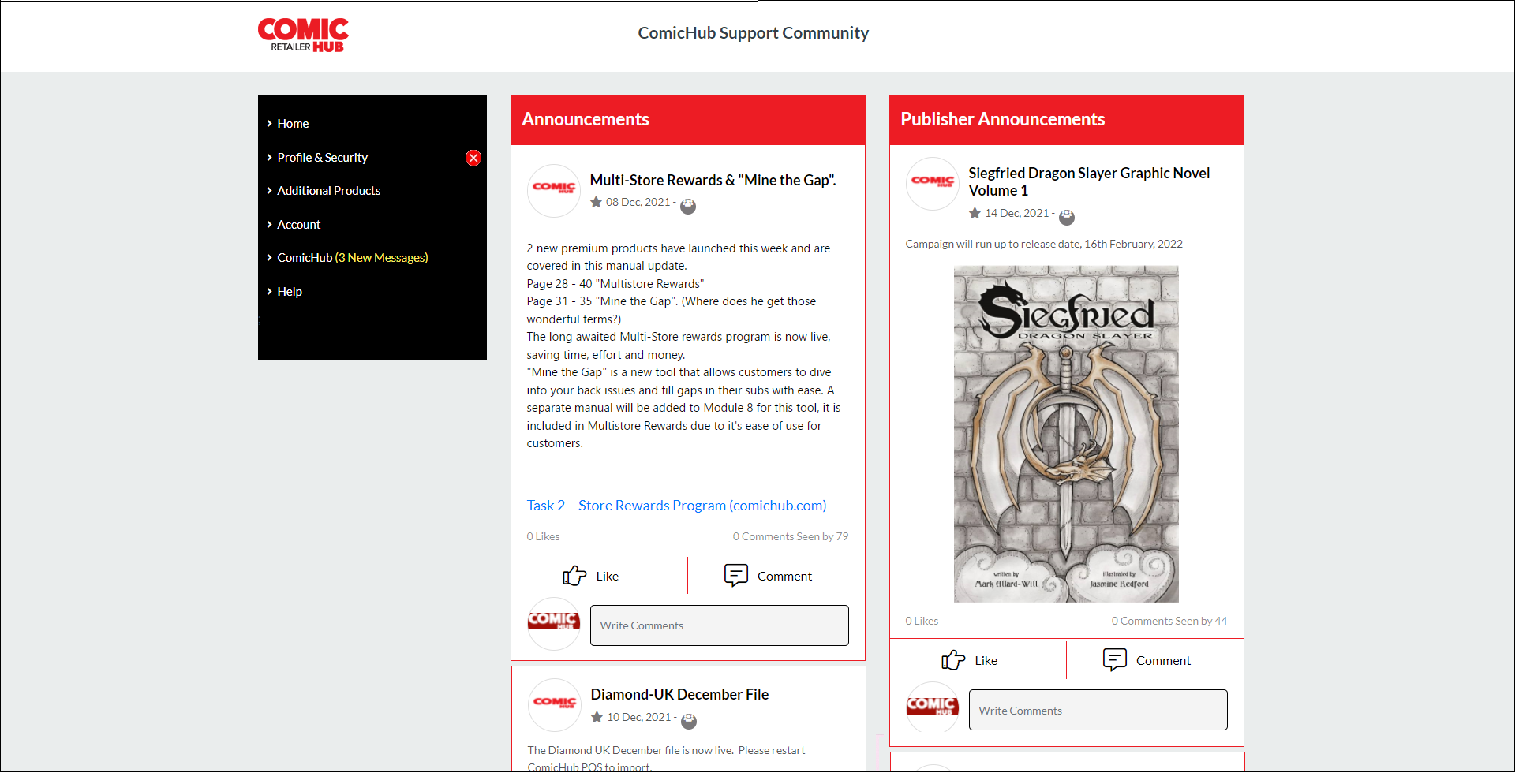
Task: Click the Comic Retailer Hub logo
Action: pyautogui.click(x=303, y=35)
